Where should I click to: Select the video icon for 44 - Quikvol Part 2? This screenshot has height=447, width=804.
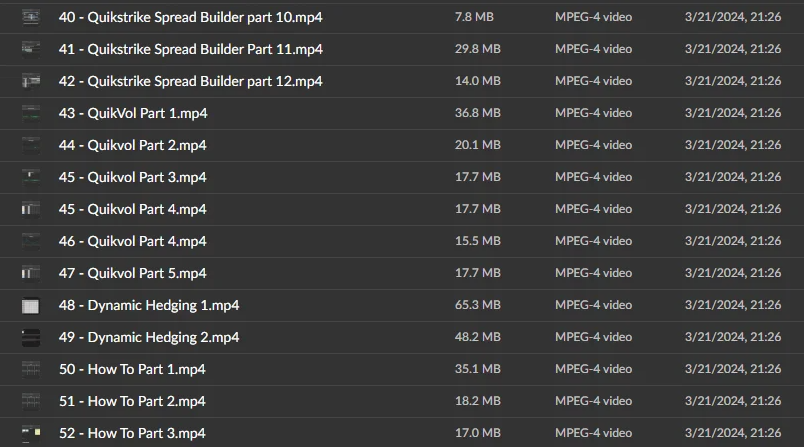pos(31,145)
